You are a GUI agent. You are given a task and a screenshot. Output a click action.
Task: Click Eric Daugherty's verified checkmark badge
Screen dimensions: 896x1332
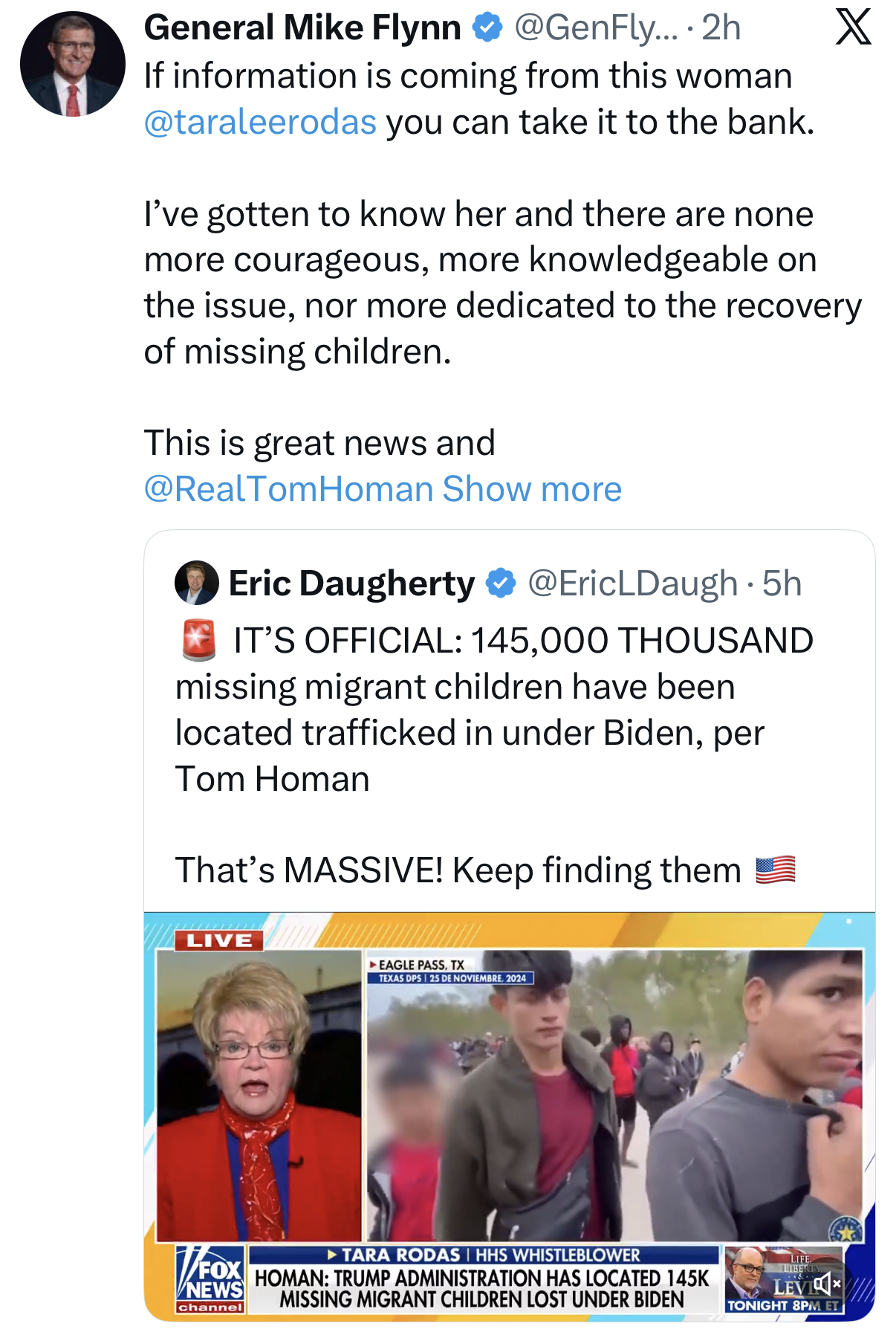pyautogui.click(x=501, y=583)
